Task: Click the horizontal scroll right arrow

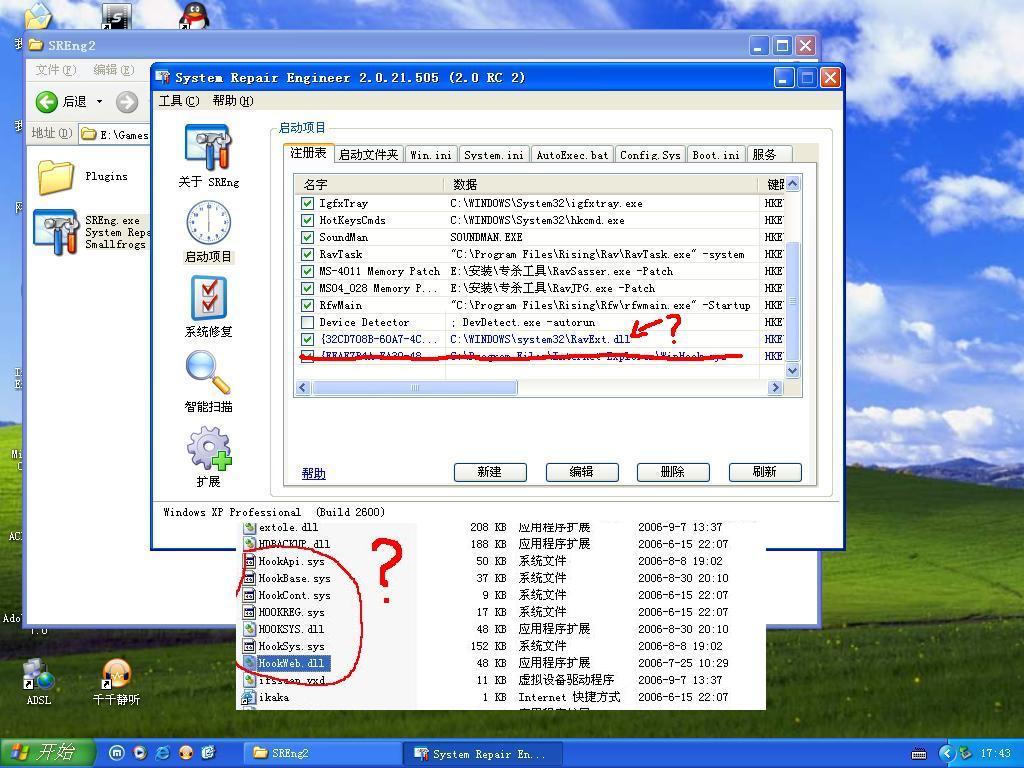Action: tap(775, 388)
